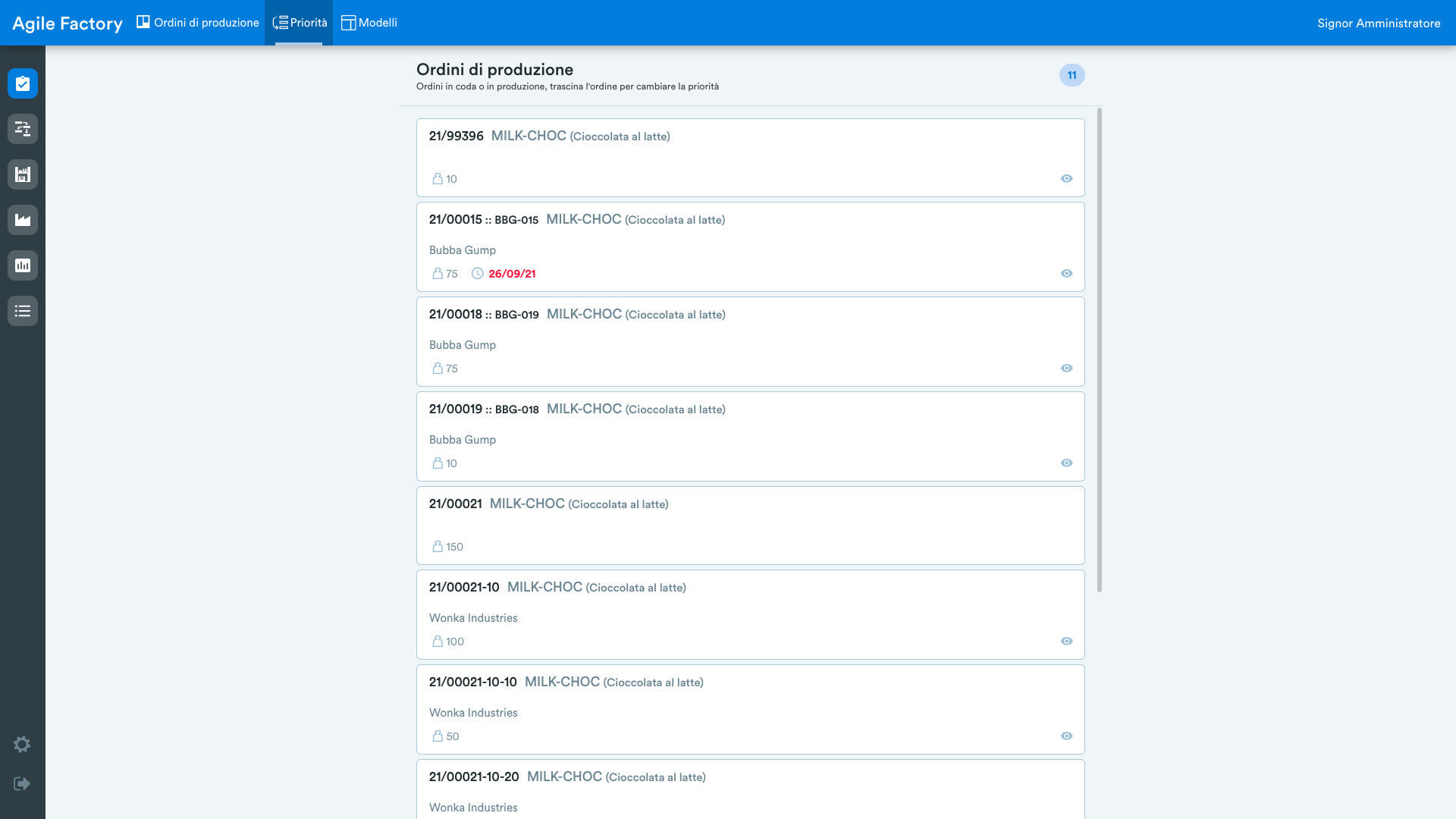Open settings gear in sidebar
This screenshot has width=1456, height=819.
point(22,744)
